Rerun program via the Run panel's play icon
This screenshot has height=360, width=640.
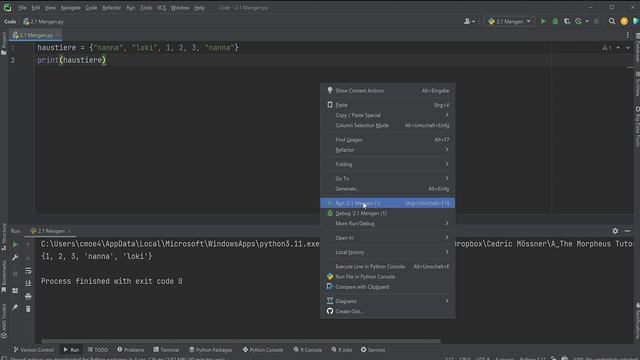(15, 244)
